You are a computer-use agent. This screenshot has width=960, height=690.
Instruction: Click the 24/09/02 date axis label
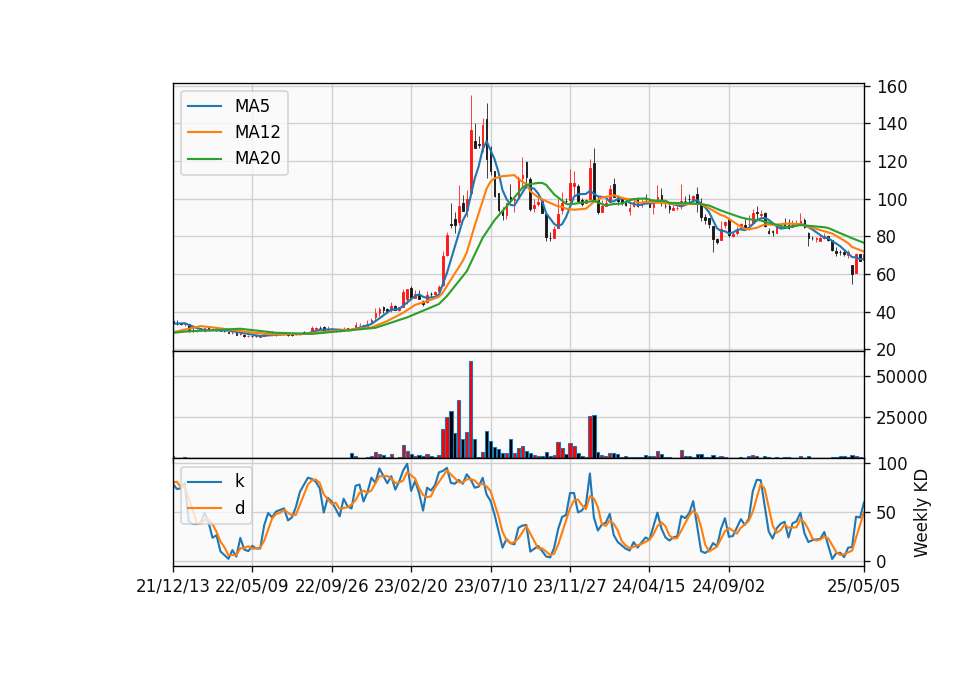[729, 586]
